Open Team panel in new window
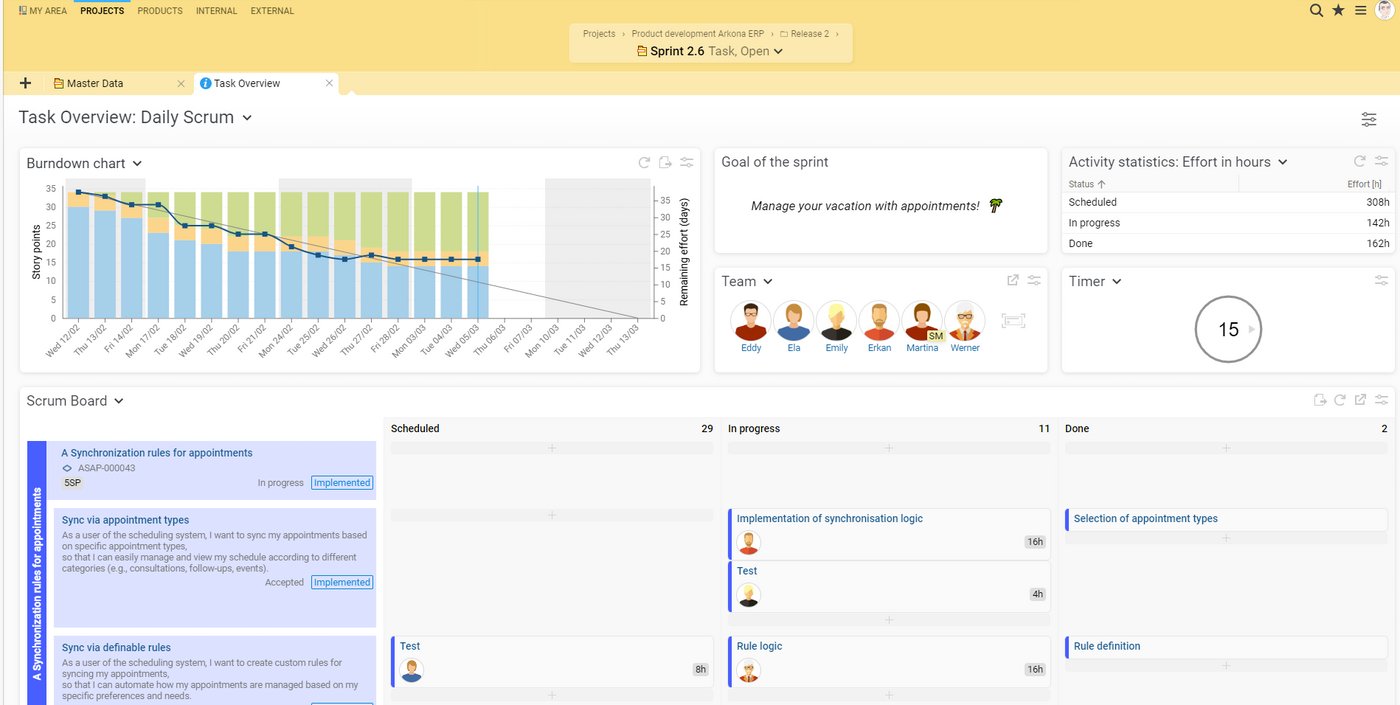Viewport: 1400px width, 705px height. [1013, 281]
